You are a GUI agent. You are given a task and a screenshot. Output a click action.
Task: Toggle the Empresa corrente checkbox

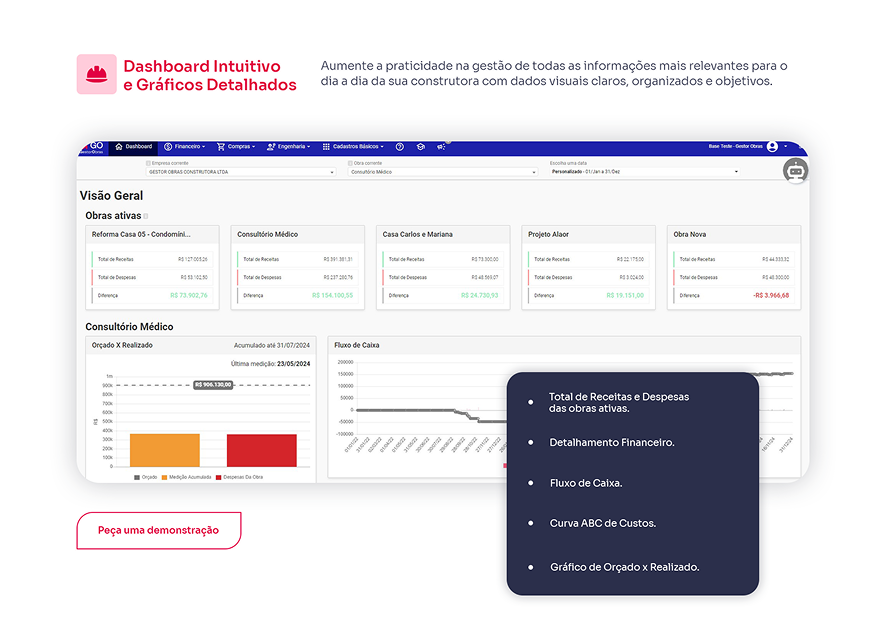149,163
